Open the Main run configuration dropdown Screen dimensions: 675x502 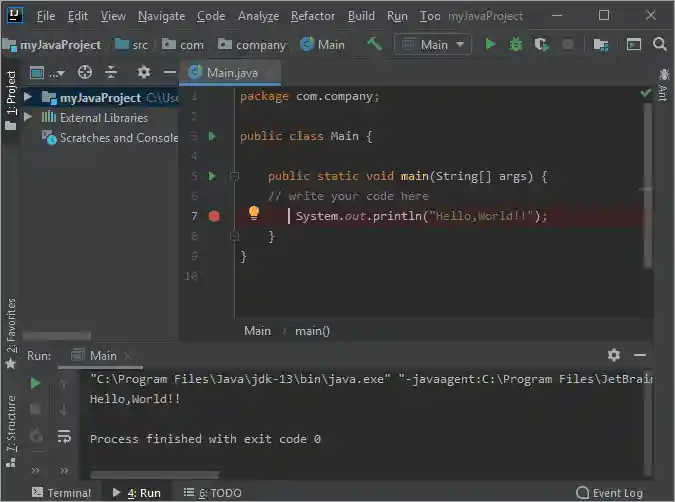click(433, 45)
